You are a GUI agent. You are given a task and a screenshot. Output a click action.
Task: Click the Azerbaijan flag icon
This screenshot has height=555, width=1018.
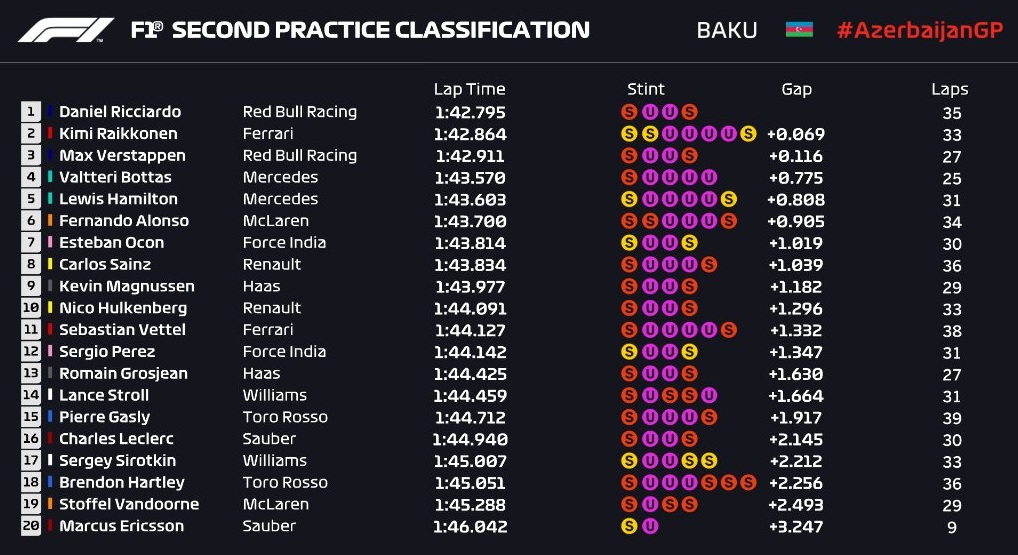tap(799, 30)
